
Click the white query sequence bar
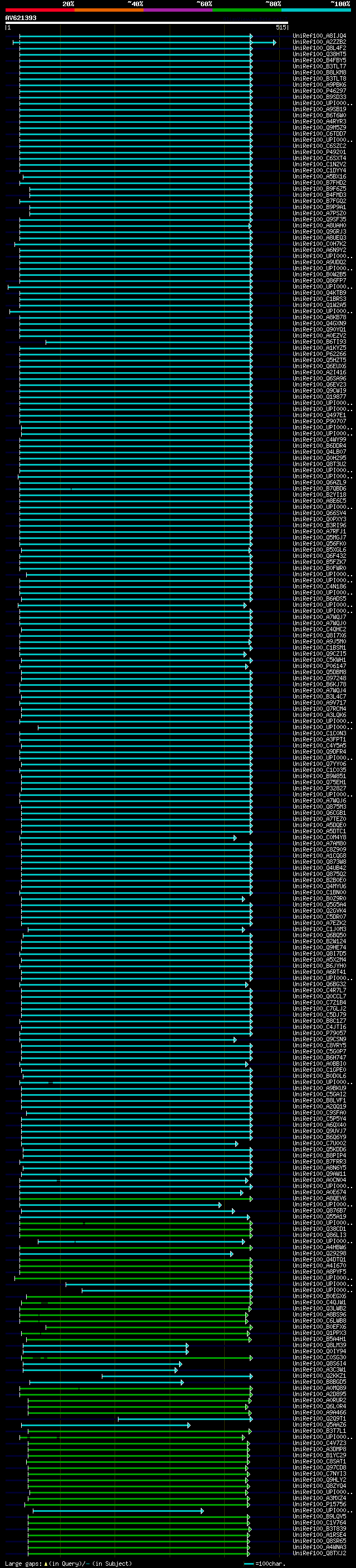[x=147, y=22]
